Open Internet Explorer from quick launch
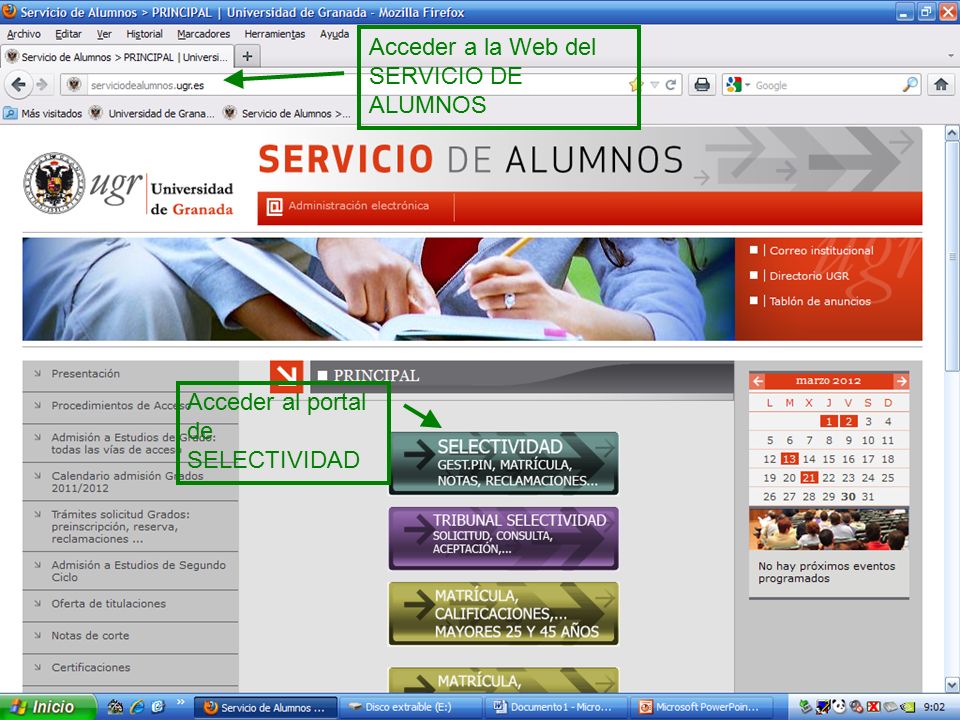The height and width of the screenshot is (720, 960). click(x=137, y=707)
